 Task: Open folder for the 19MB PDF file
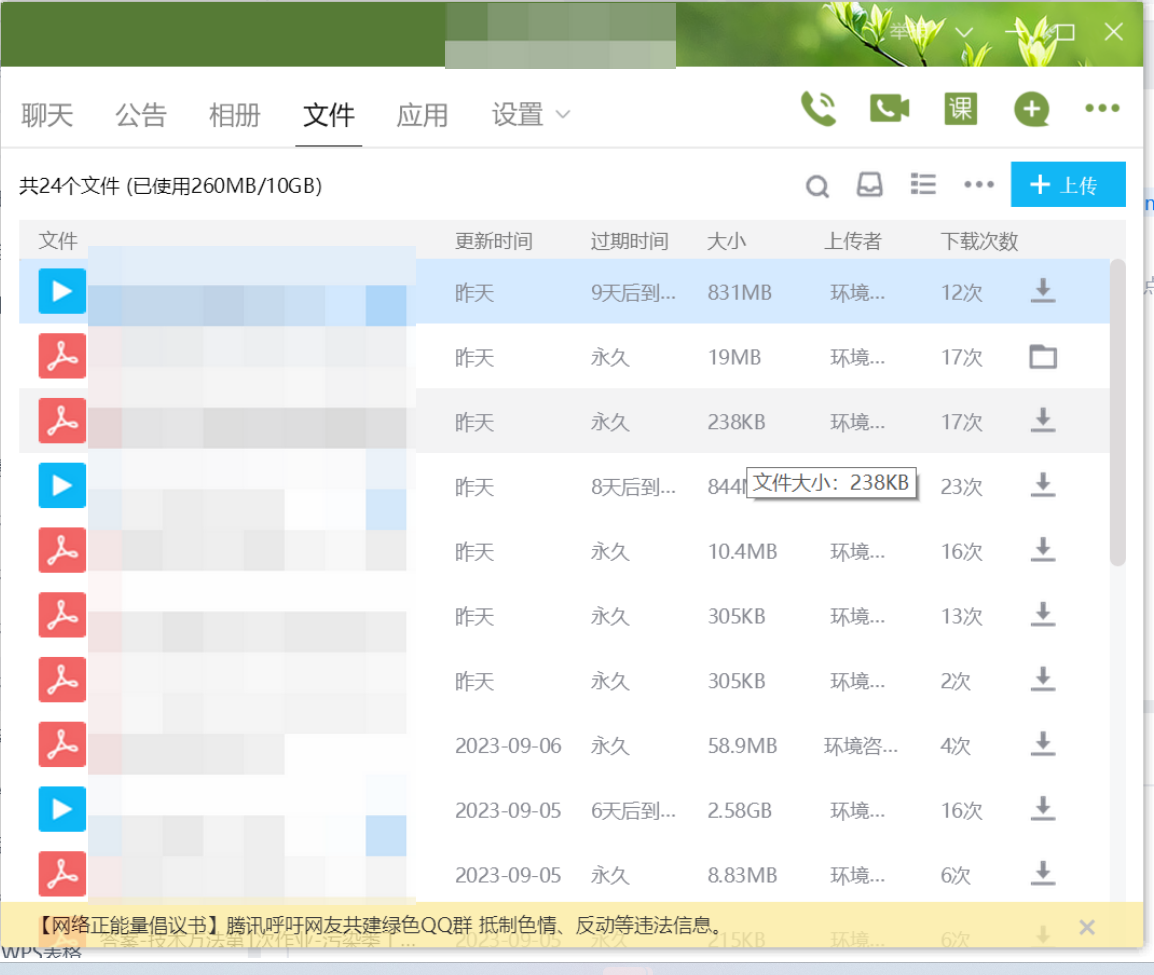[x=1043, y=357]
